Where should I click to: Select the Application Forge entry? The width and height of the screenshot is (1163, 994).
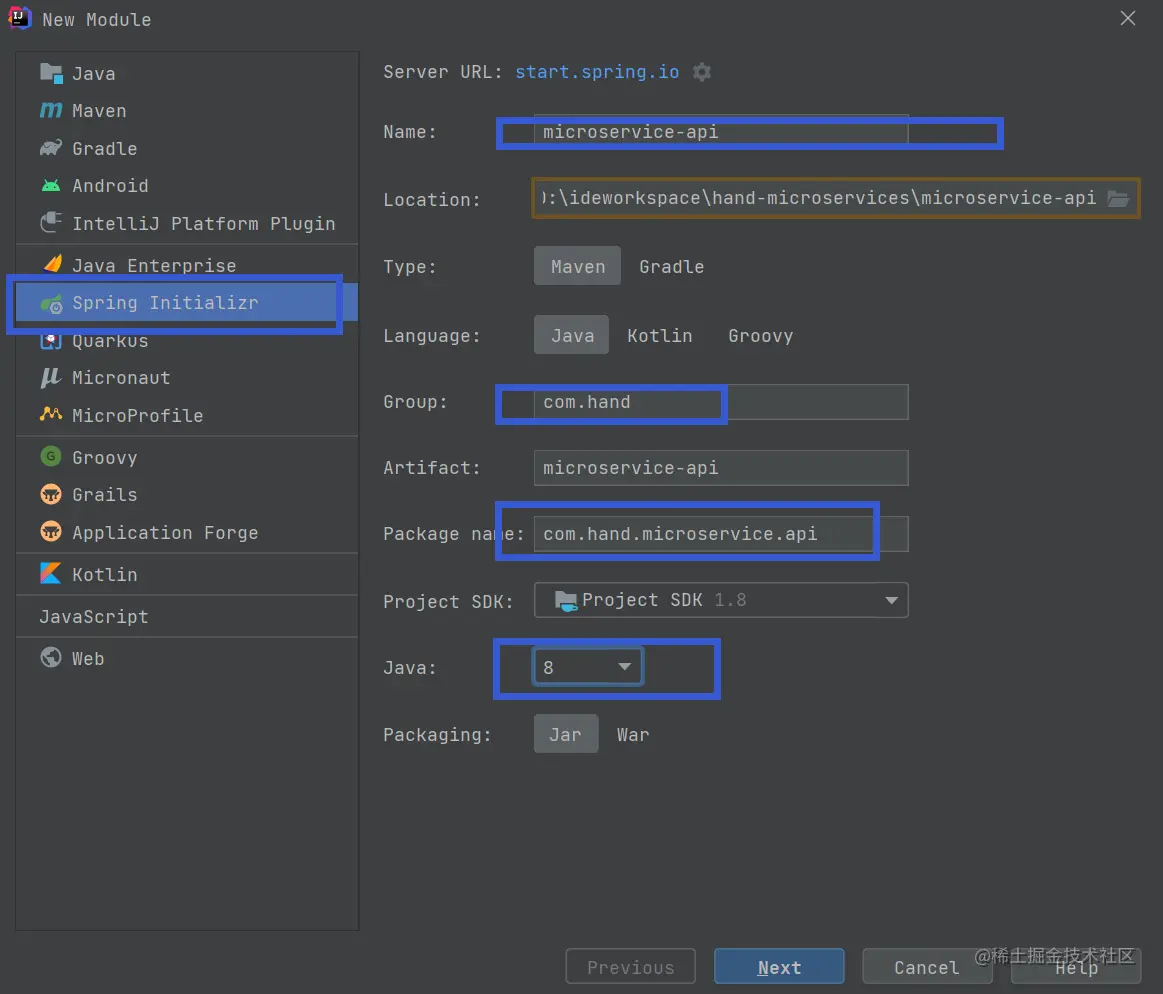click(187, 533)
